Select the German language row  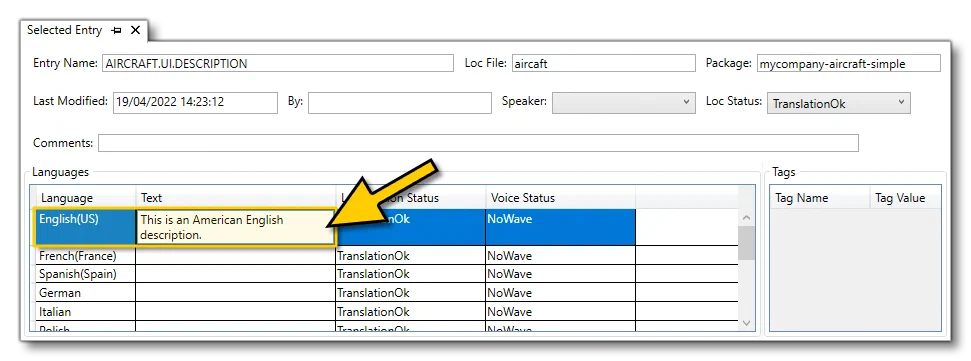click(85, 293)
